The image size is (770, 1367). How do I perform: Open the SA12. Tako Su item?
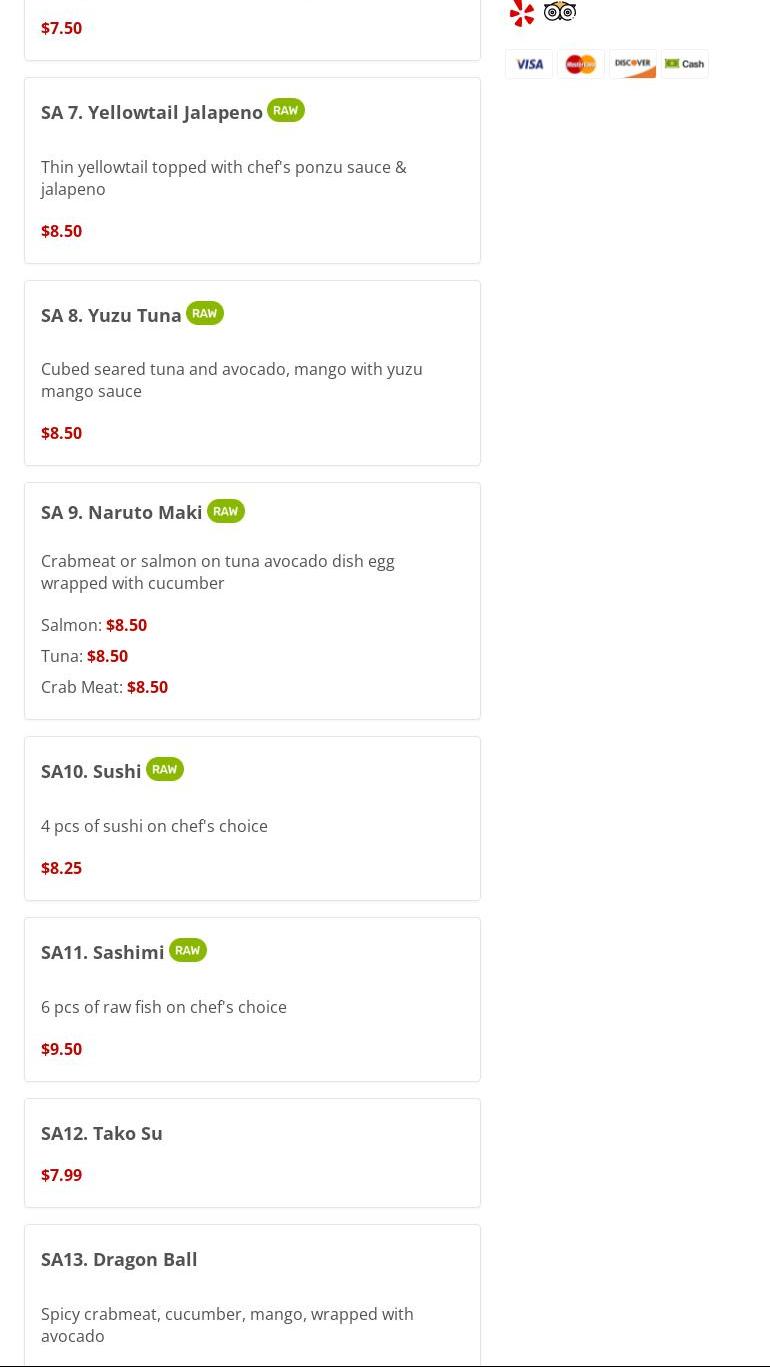click(x=102, y=1134)
